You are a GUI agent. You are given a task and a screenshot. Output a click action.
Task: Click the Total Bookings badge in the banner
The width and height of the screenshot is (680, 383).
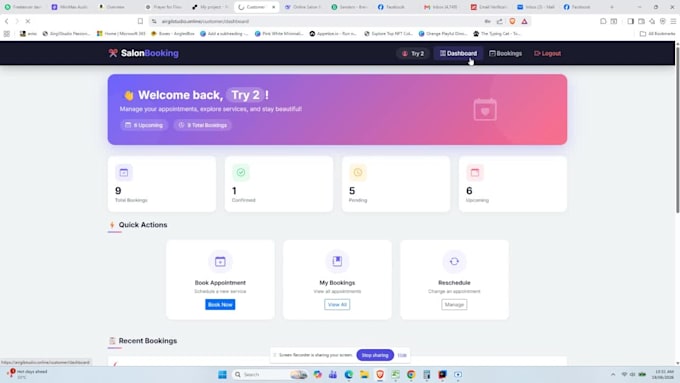(x=203, y=125)
